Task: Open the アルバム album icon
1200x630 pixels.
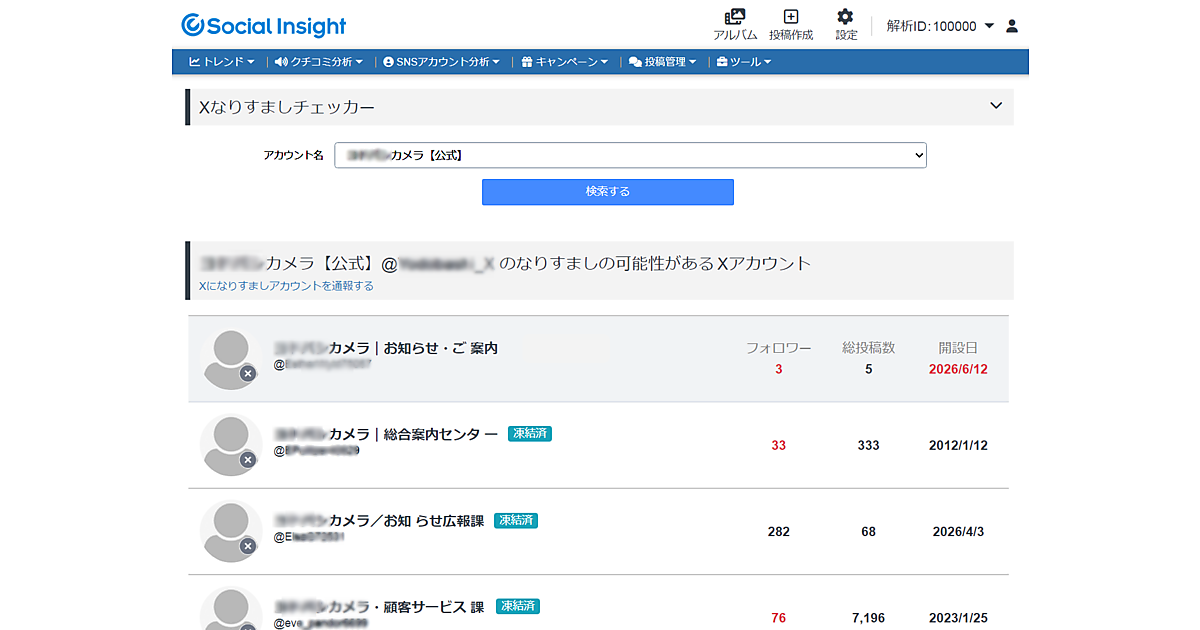Action: (735, 25)
